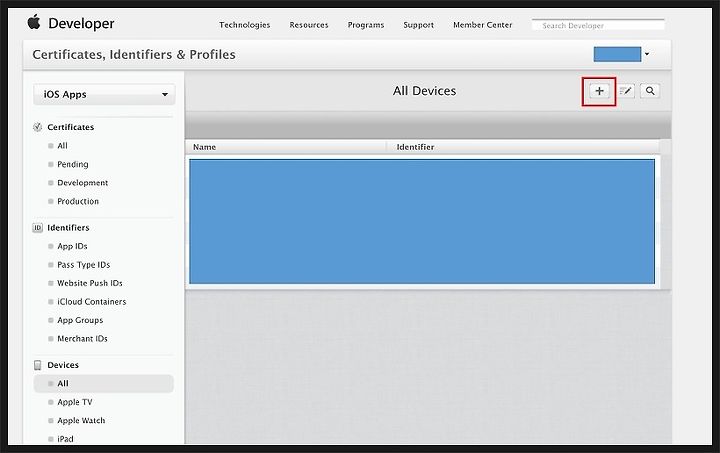The image size is (720, 453).
Task: Open the Developer home link
Action: (x=81, y=23)
